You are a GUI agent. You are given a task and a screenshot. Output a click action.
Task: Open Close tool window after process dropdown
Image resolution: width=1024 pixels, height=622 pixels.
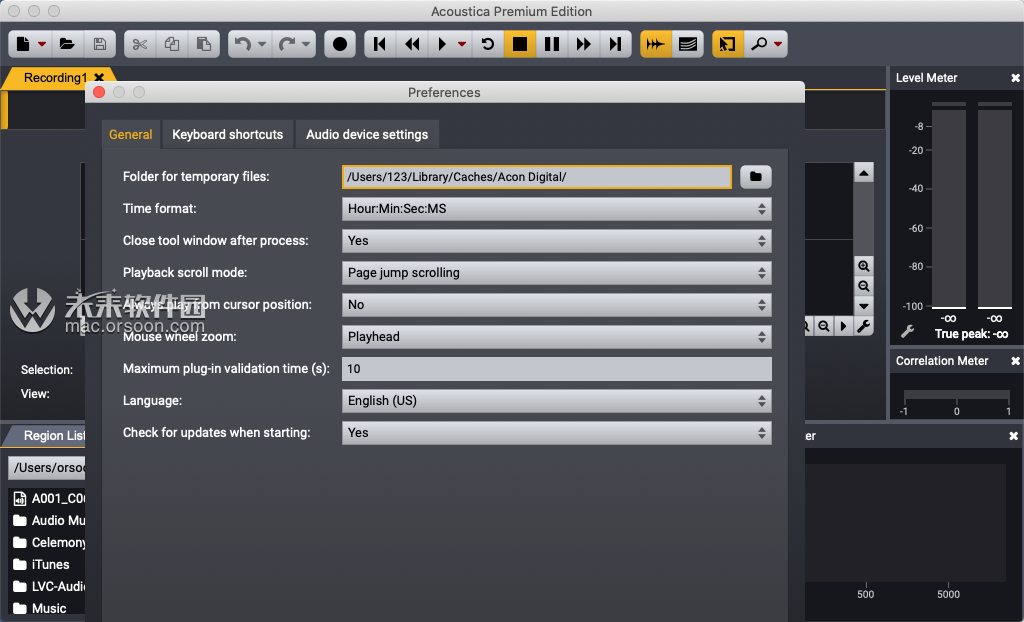click(x=556, y=241)
